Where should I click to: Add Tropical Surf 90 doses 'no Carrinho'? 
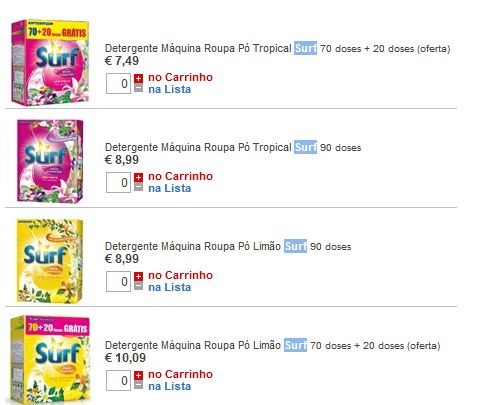click(180, 176)
